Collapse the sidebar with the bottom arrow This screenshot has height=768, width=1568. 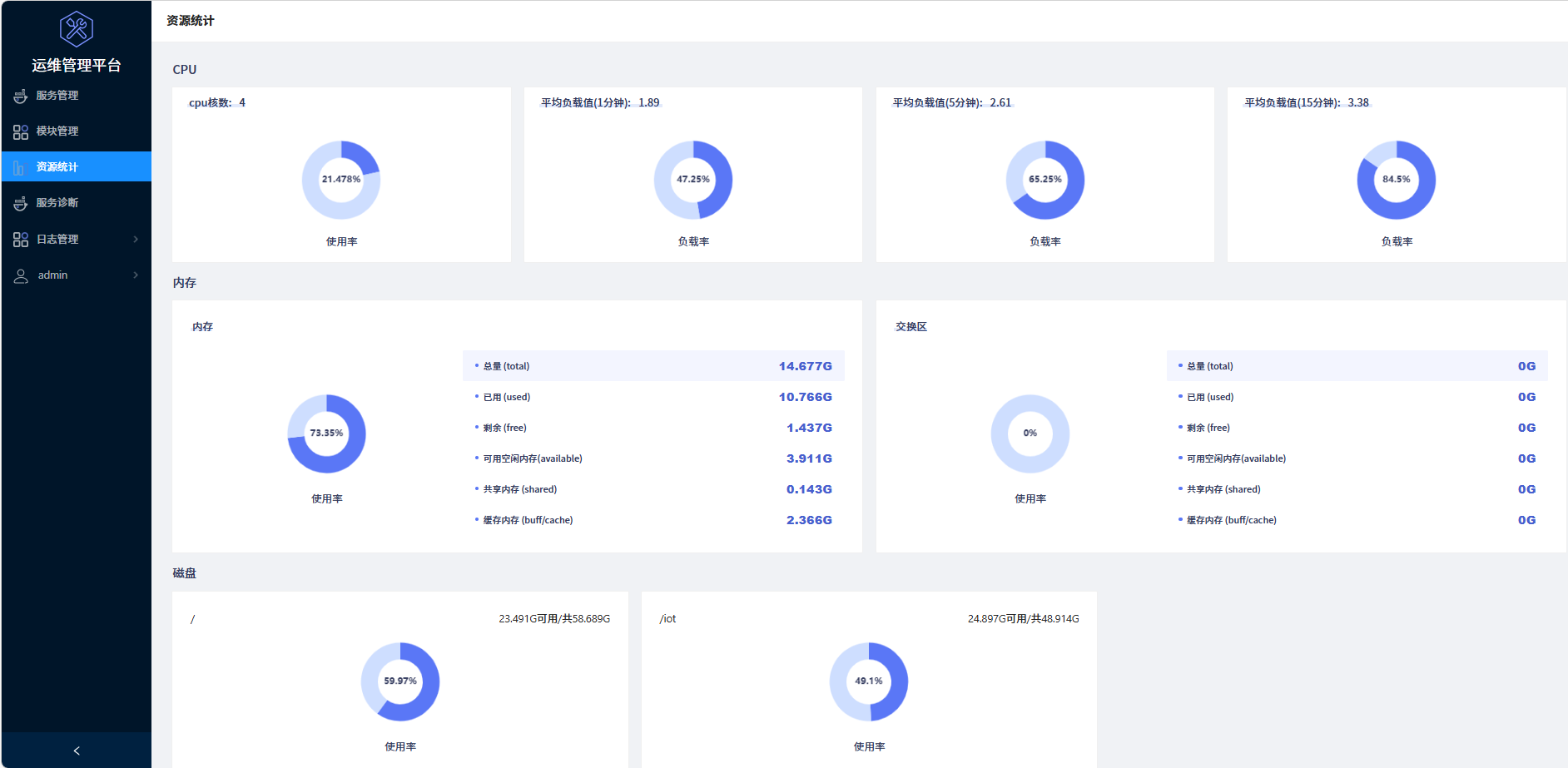77,751
